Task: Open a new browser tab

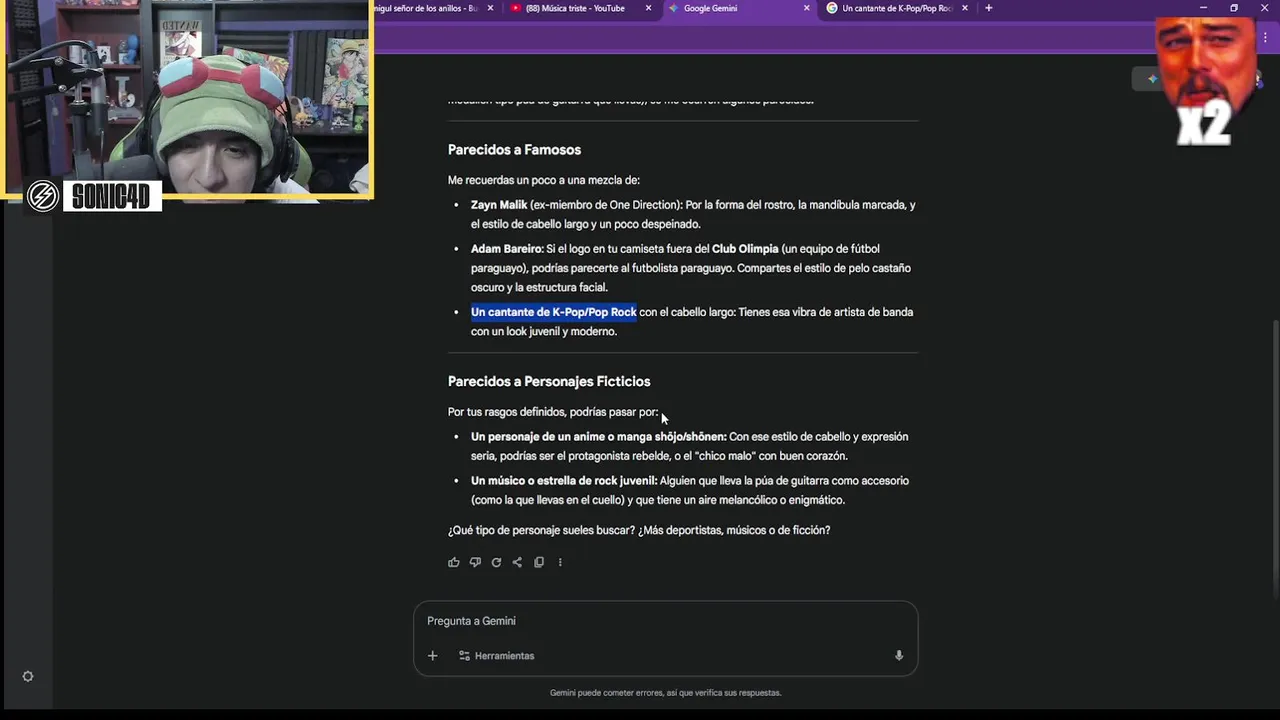Action: point(989,8)
